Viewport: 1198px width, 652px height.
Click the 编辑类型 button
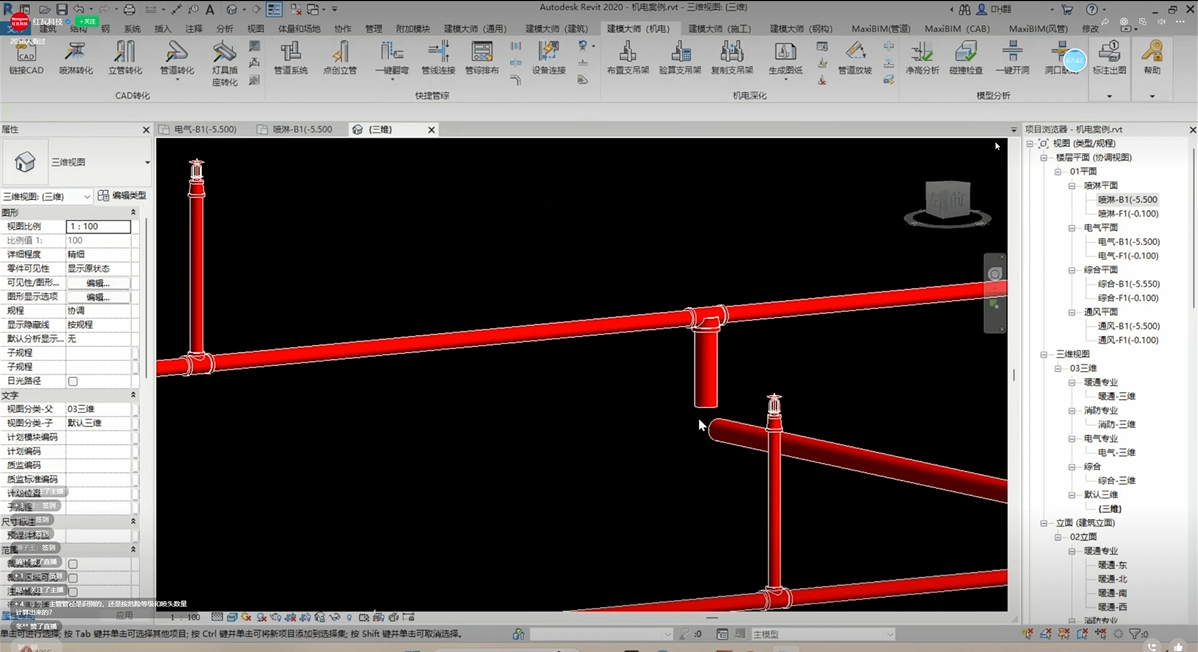123,196
